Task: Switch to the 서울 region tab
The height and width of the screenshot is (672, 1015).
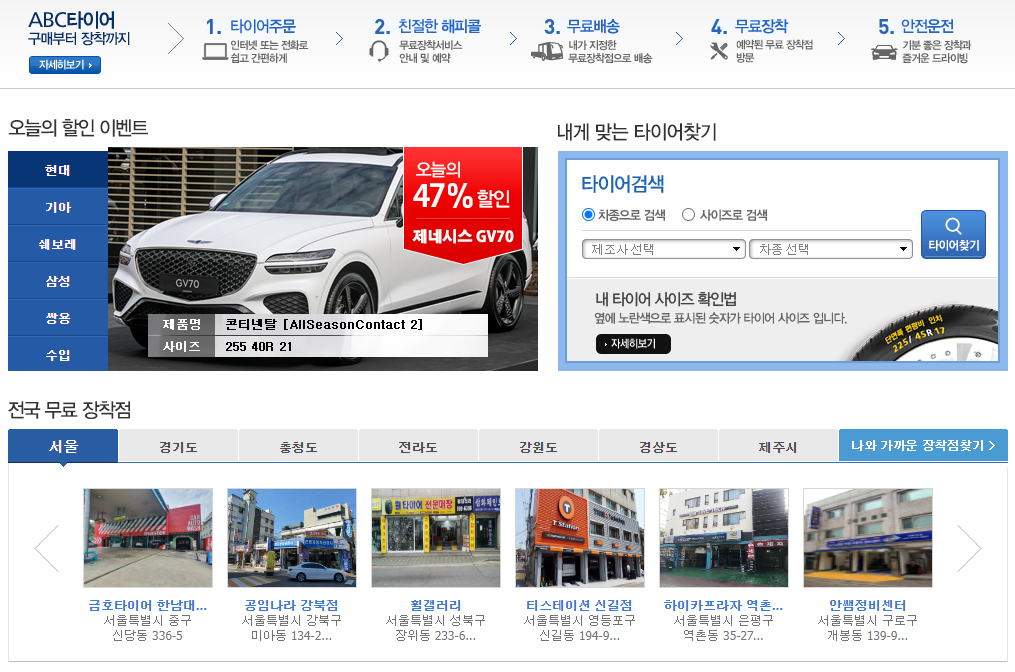Action: click(63, 446)
